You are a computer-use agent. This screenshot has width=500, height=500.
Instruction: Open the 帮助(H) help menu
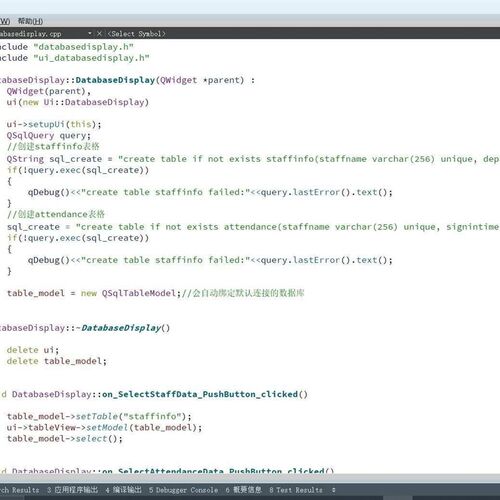(x=30, y=21)
